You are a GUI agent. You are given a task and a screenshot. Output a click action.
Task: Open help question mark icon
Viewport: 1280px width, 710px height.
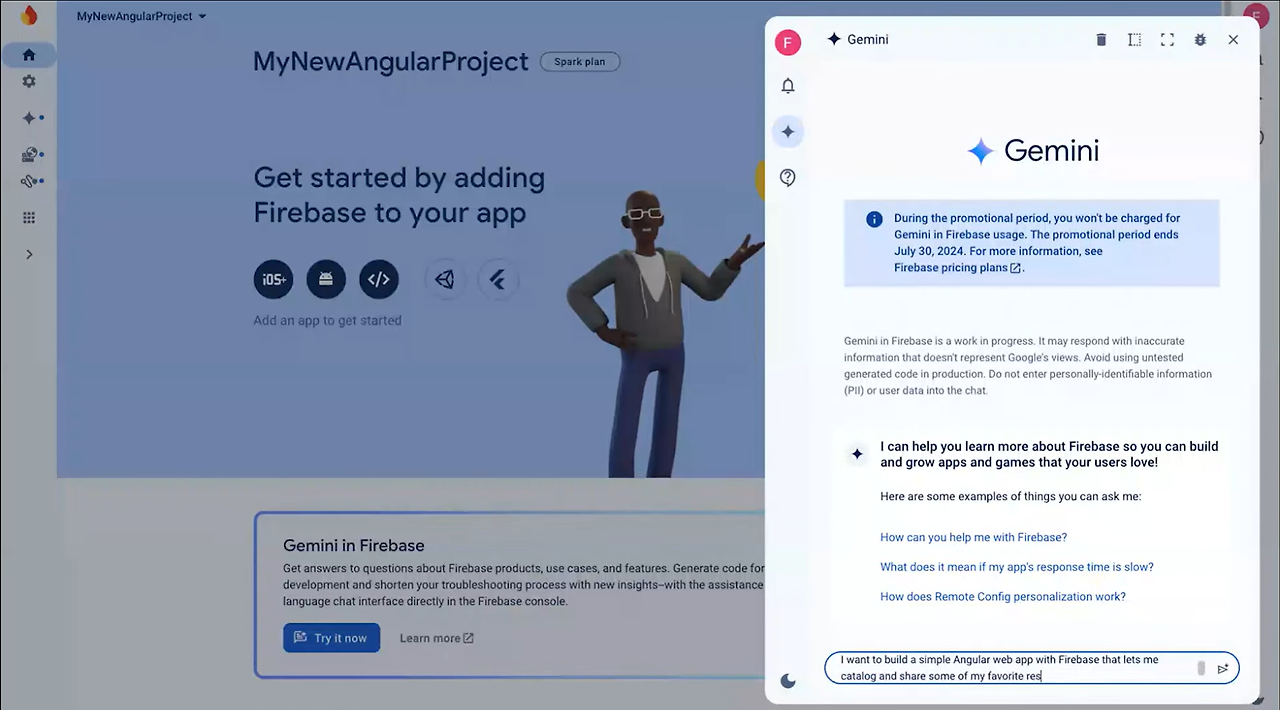pyautogui.click(x=788, y=178)
